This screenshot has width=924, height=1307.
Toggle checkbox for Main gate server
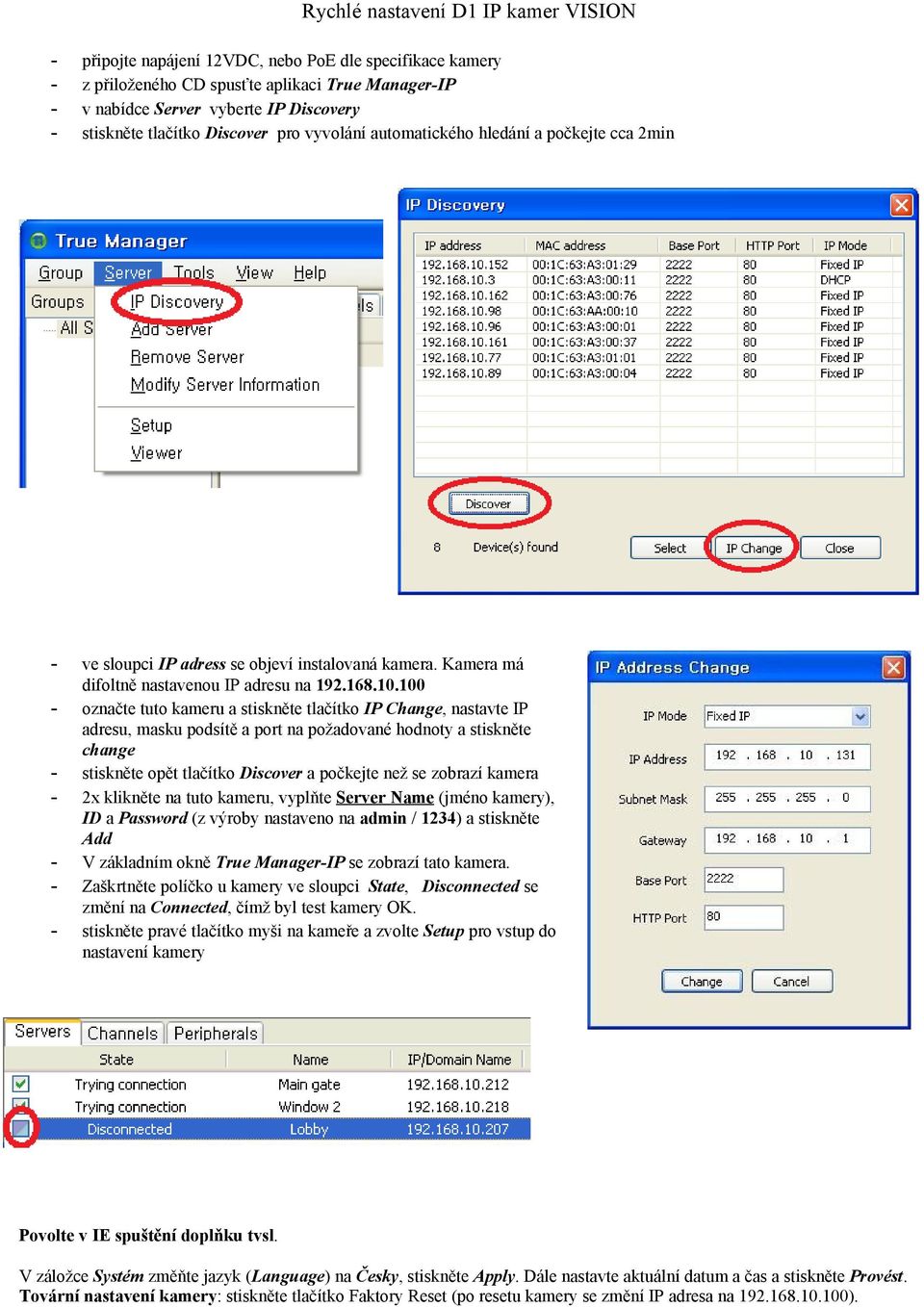click(21, 1084)
